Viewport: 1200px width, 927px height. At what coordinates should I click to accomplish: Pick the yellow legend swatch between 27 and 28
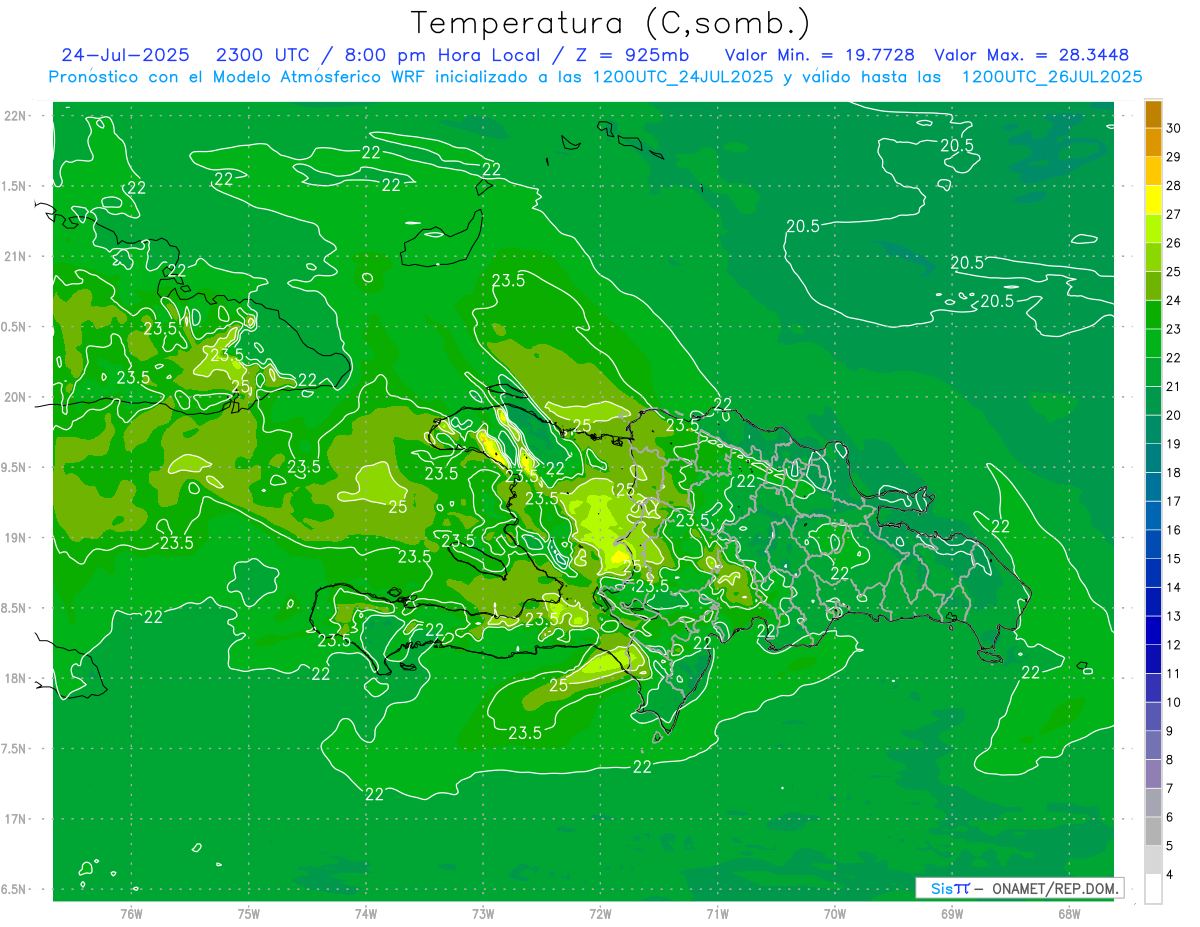click(x=1153, y=200)
